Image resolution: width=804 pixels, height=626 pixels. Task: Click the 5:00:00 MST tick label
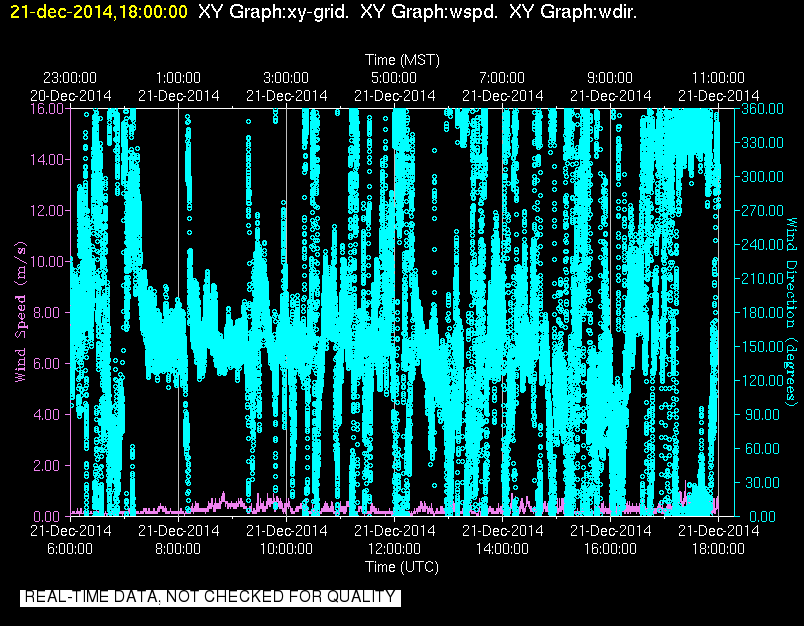394,78
